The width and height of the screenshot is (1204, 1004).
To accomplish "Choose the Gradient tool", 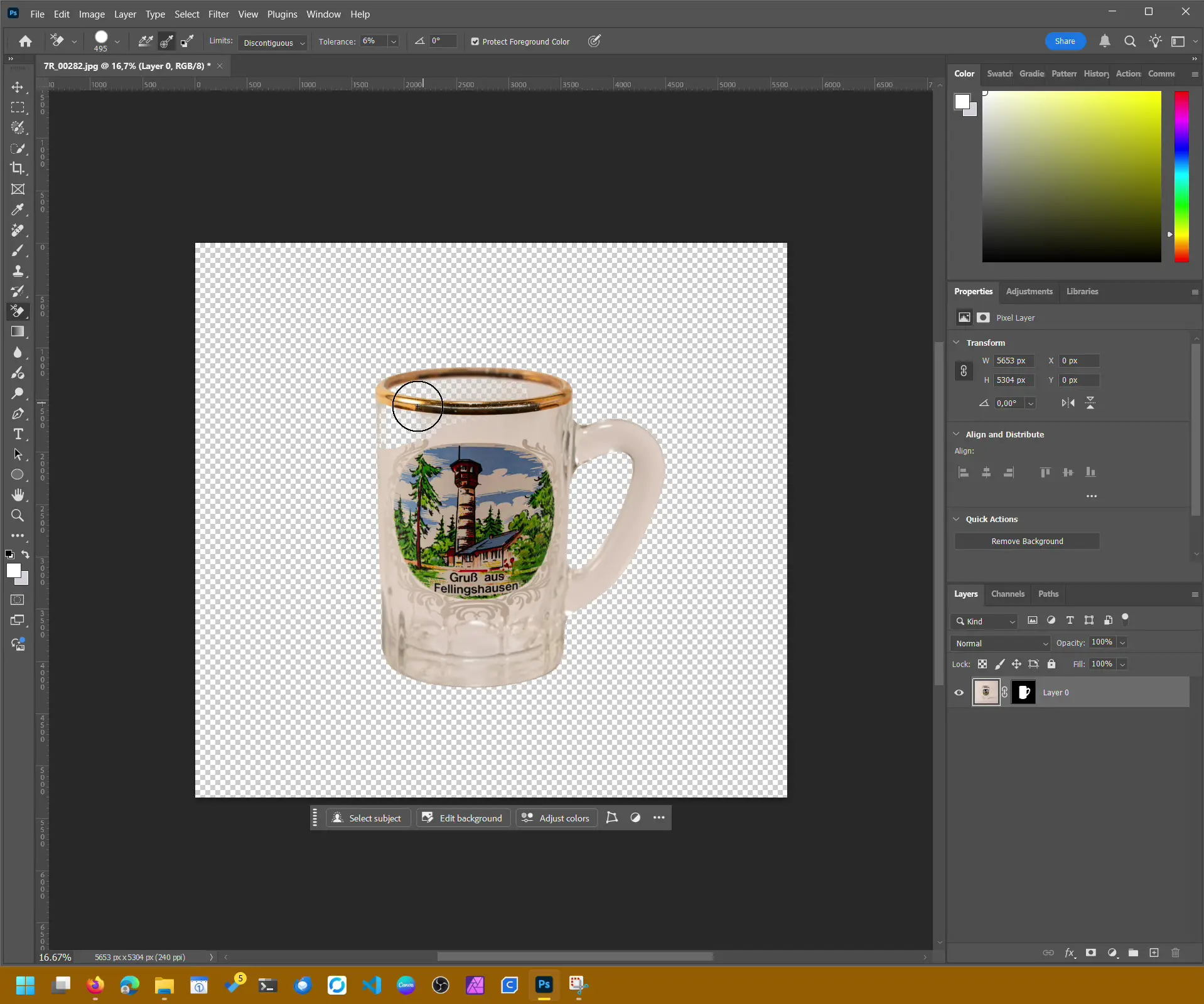I will [18, 331].
